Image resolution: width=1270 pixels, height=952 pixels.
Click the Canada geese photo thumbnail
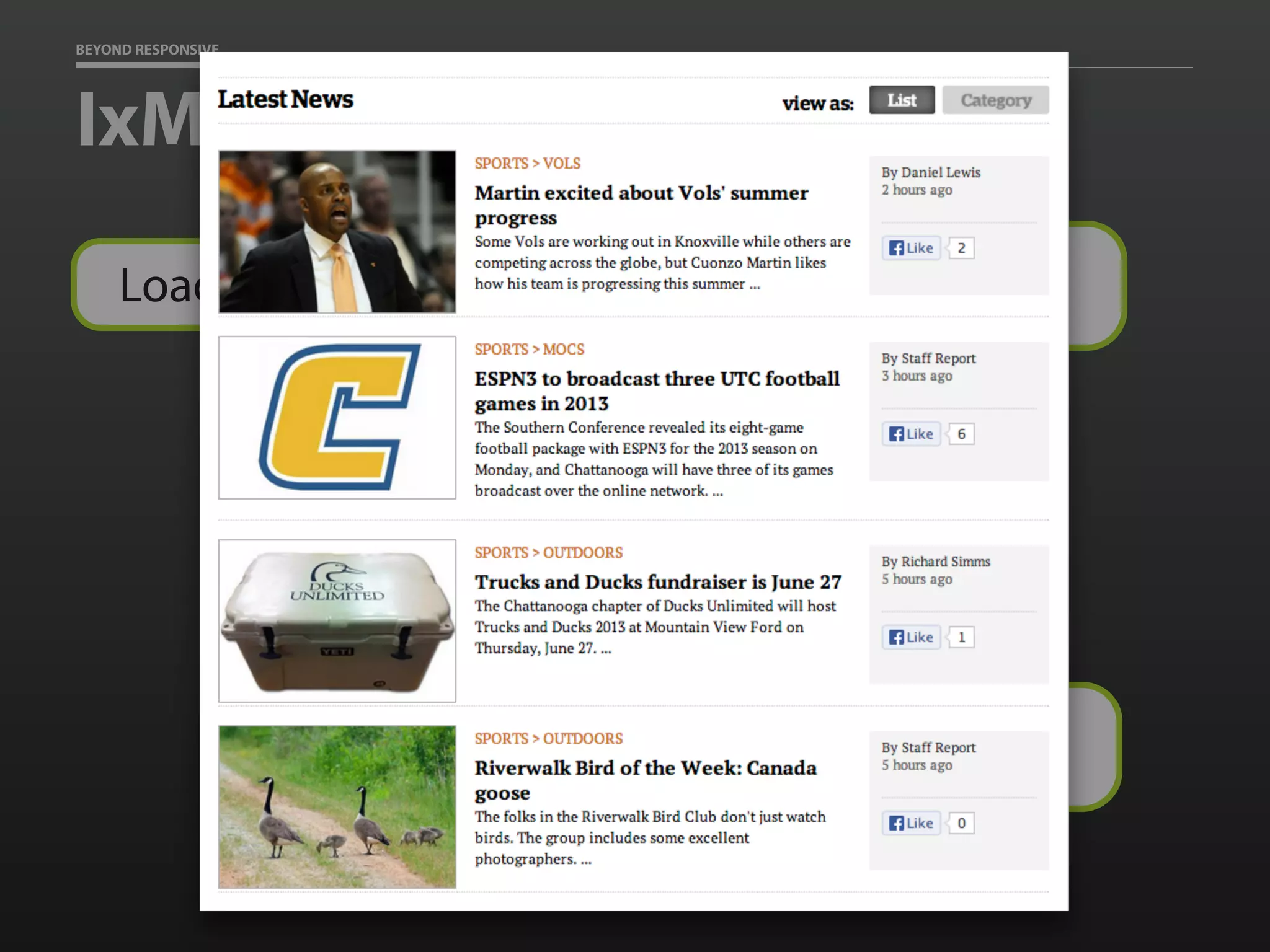[337, 807]
